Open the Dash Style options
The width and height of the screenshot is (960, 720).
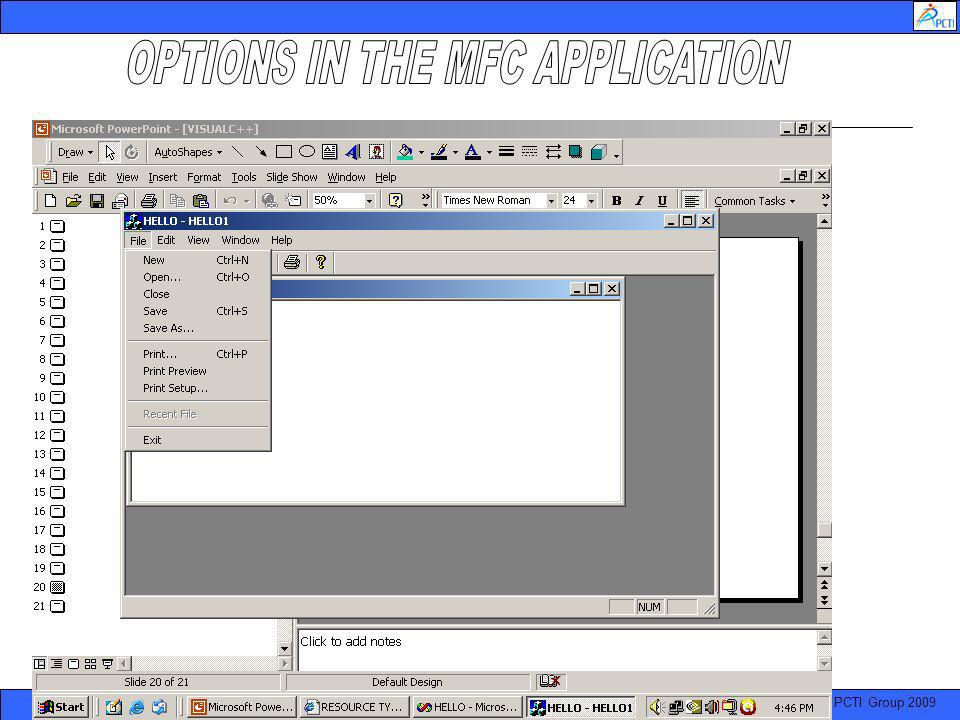[x=529, y=152]
